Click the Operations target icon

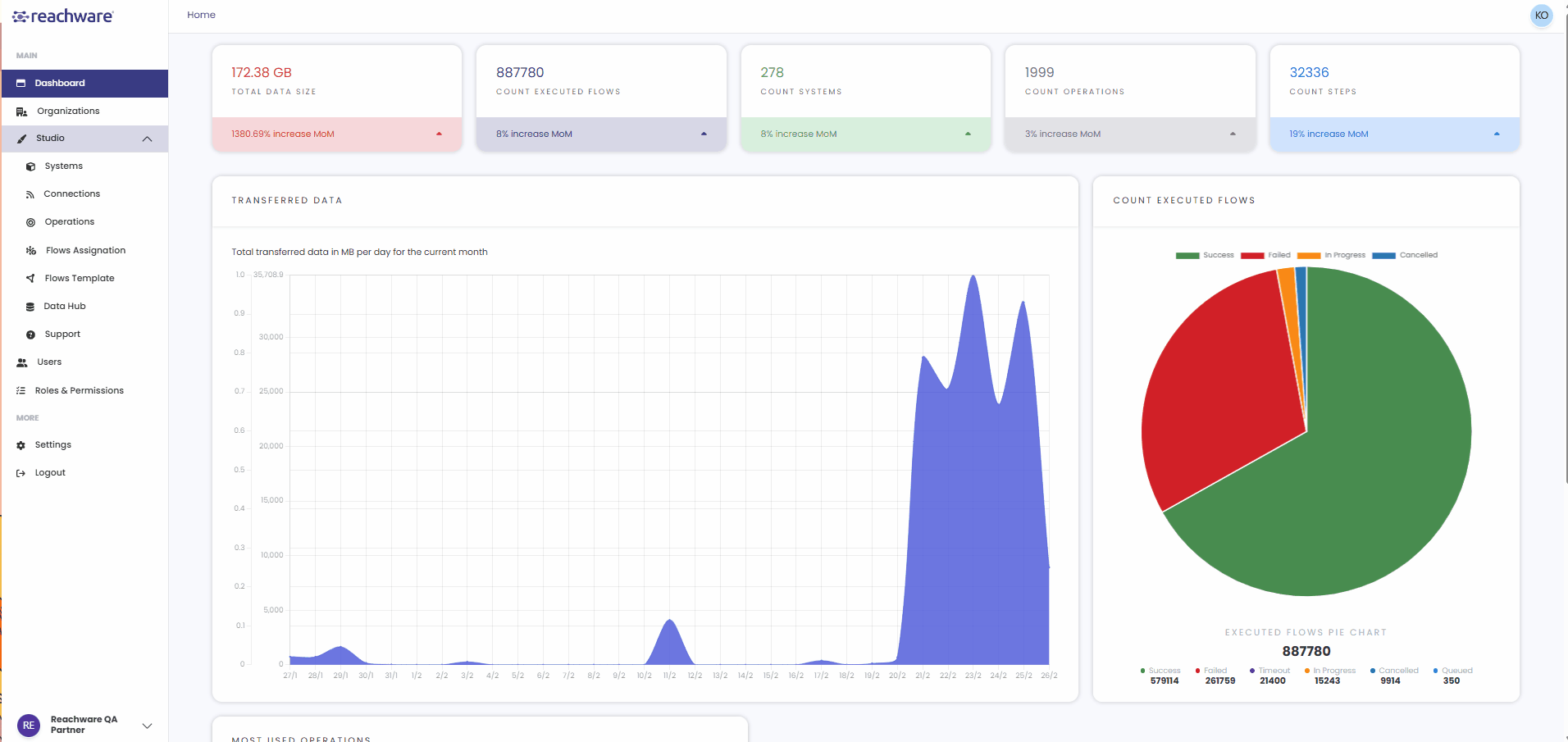30,222
